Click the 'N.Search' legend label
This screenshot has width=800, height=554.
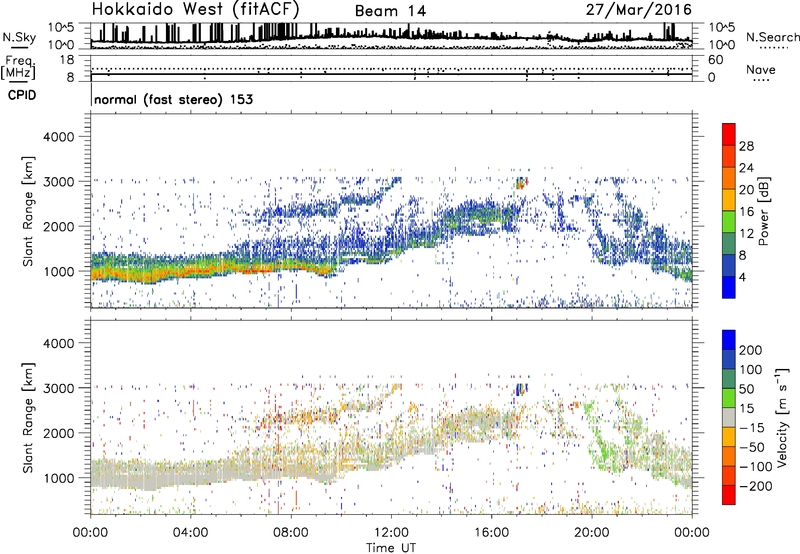[772, 37]
